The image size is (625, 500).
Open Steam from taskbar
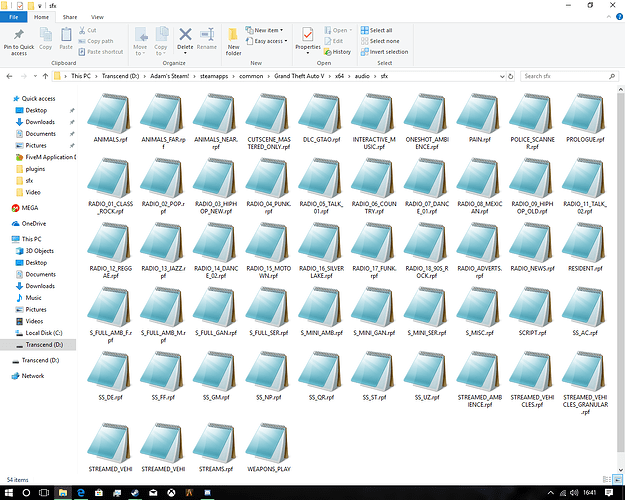pyautogui.click(x=135, y=493)
